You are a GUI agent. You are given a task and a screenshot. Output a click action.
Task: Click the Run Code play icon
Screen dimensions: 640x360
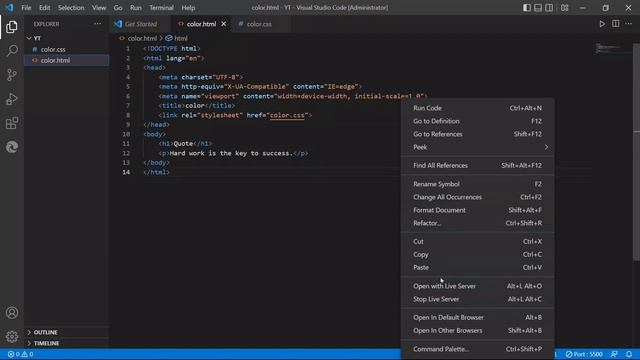click(602, 24)
